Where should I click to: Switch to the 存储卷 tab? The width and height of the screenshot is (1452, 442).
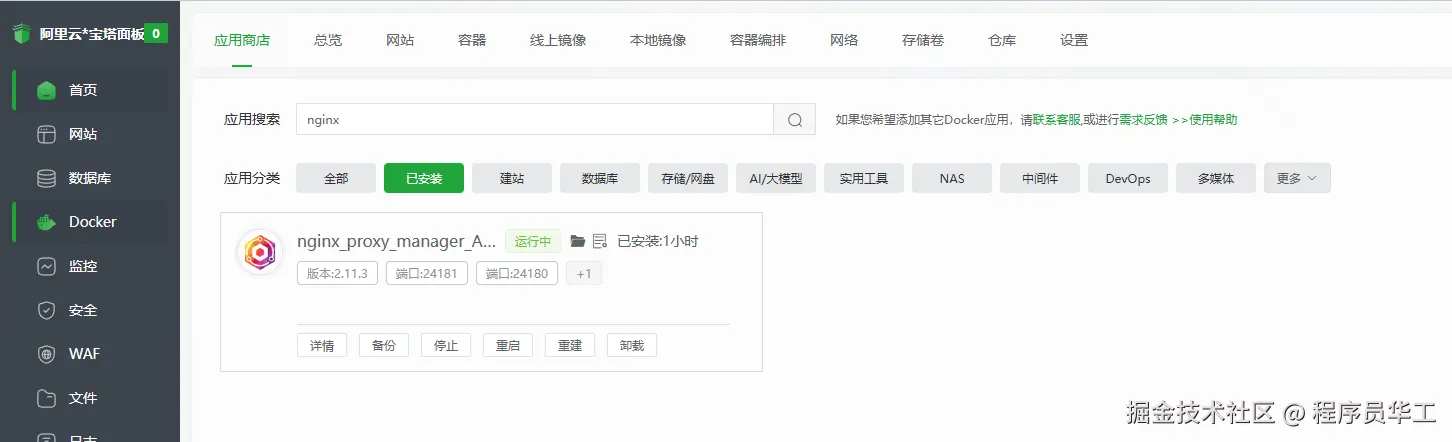(x=923, y=40)
